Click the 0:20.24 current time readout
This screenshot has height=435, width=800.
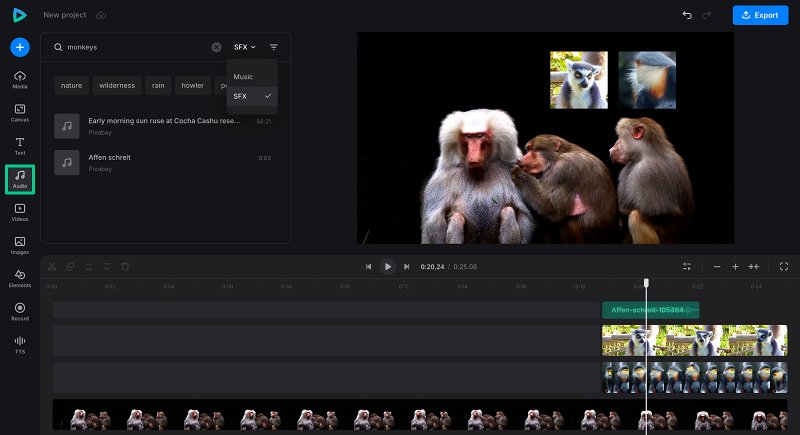tap(432, 267)
